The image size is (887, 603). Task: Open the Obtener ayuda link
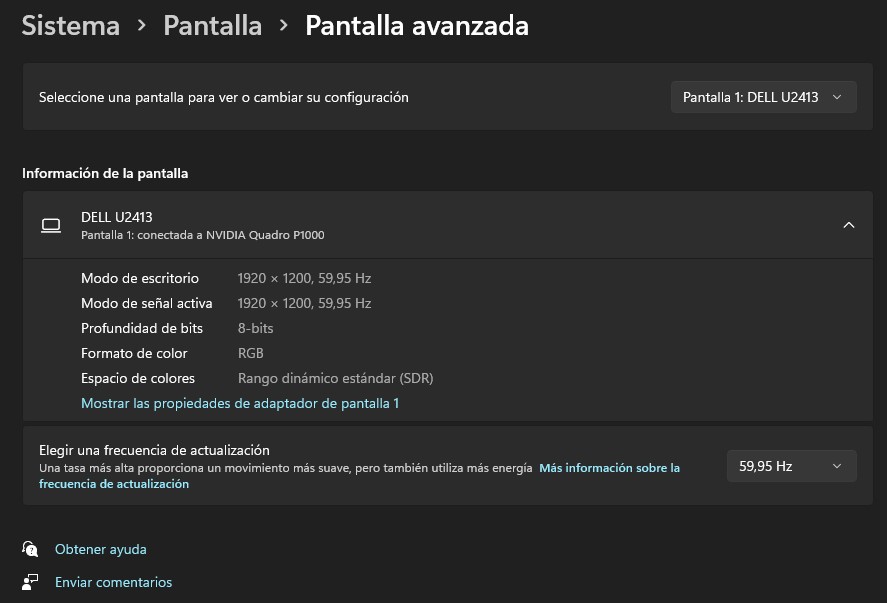click(101, 549)
